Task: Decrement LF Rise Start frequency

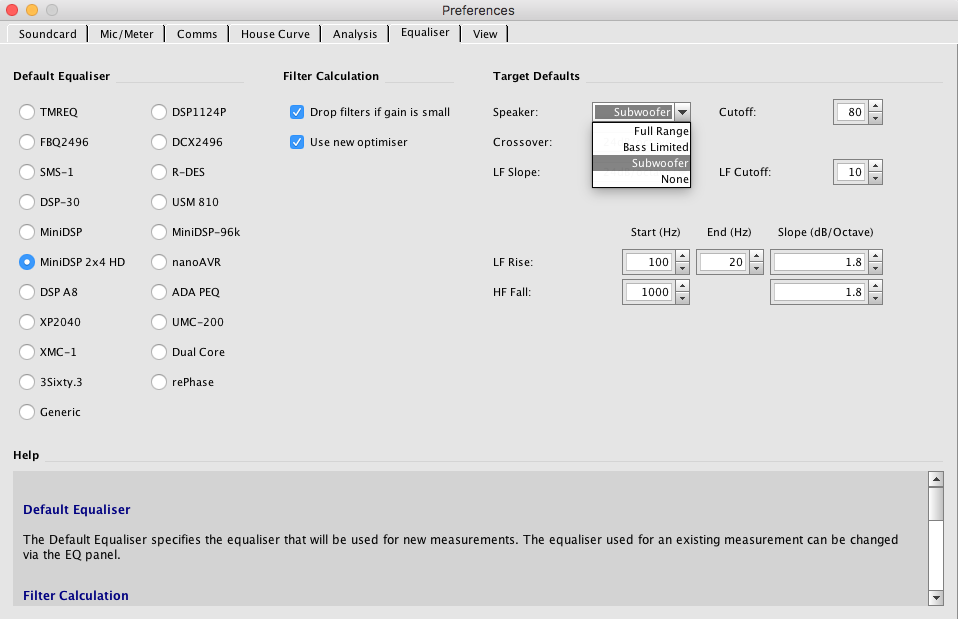Action: 683,268
